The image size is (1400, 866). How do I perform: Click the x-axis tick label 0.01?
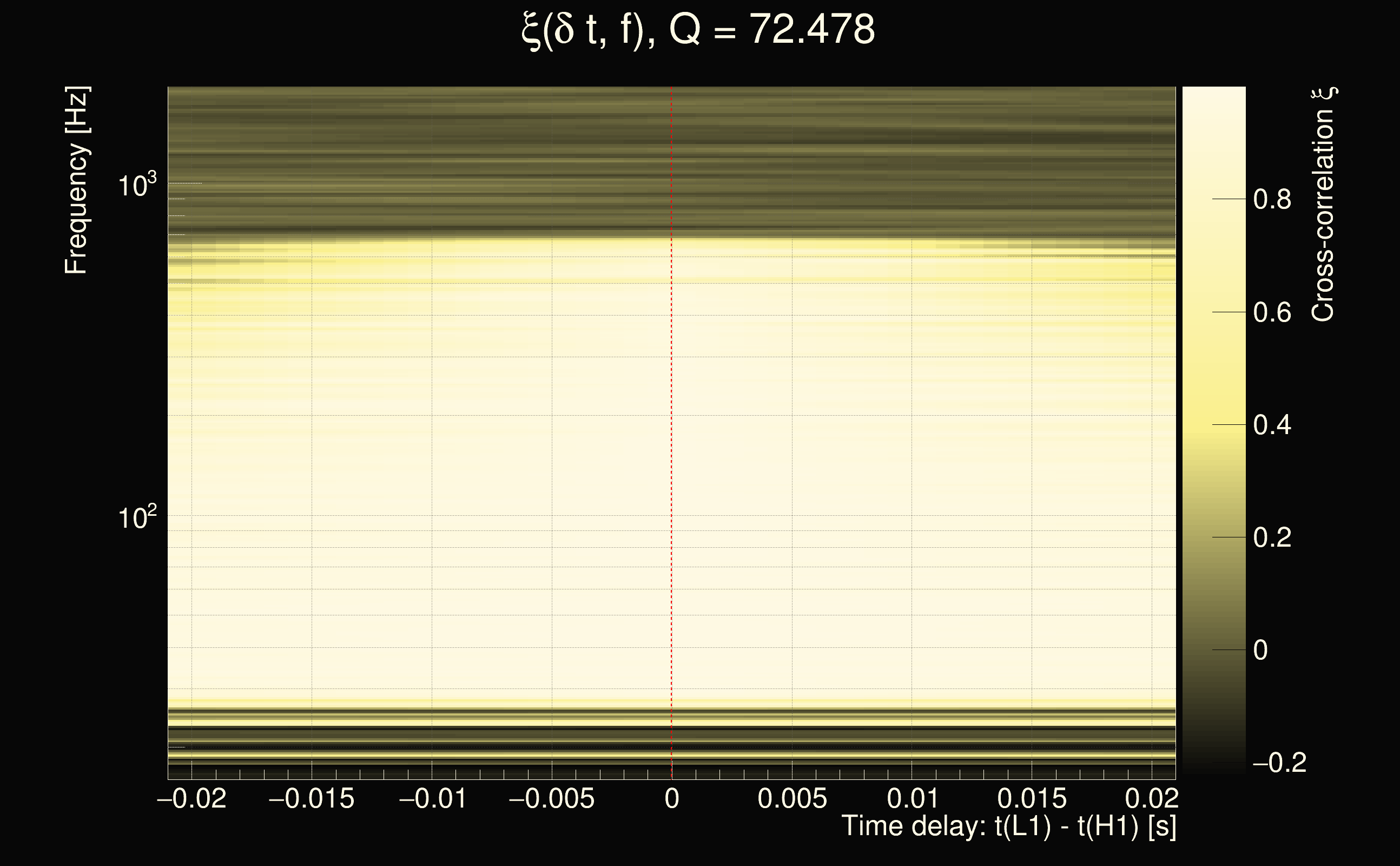coord(913,798)
